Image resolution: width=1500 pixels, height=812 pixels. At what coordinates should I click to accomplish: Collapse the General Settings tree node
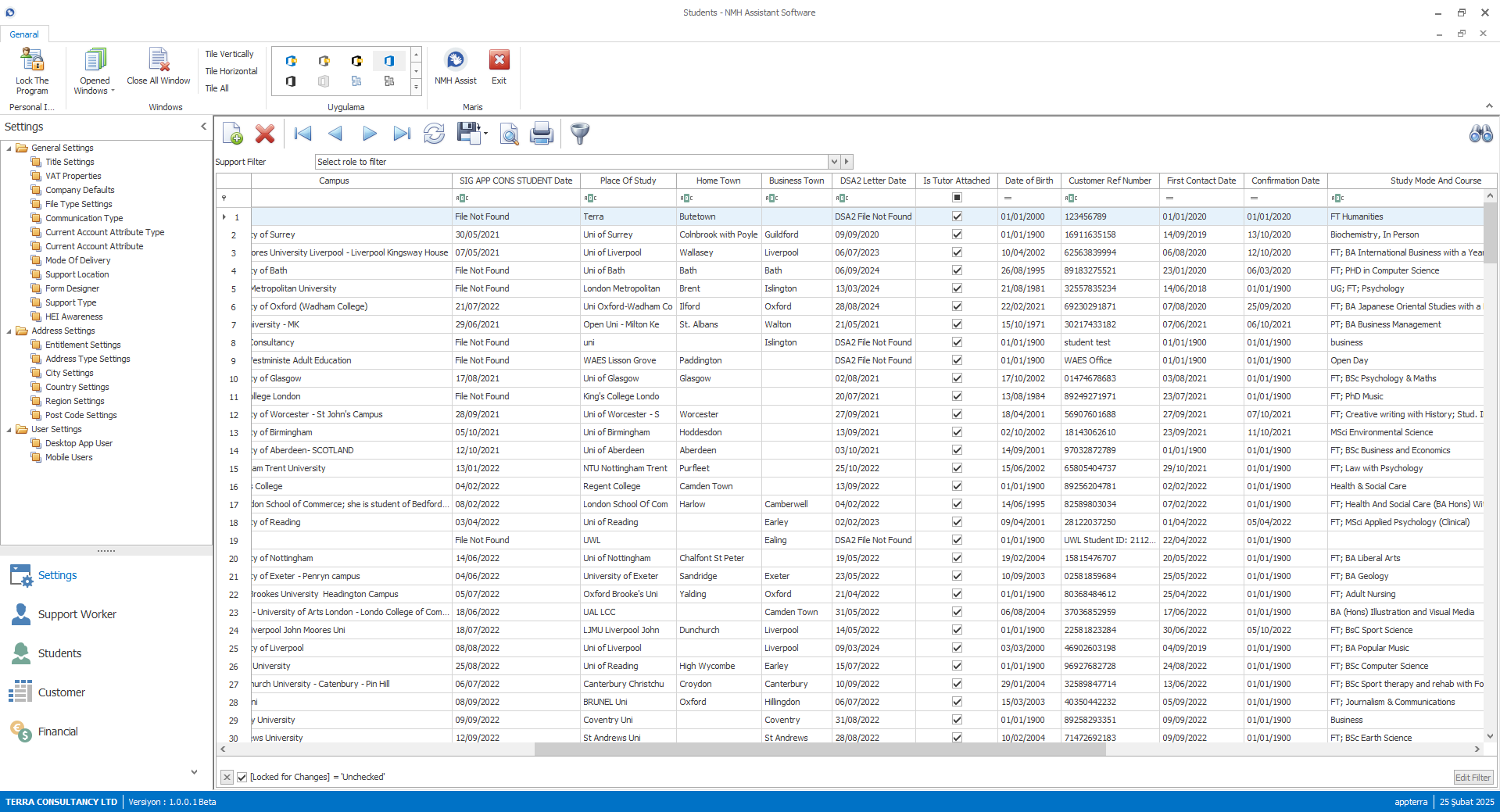(x=9, y=148)
